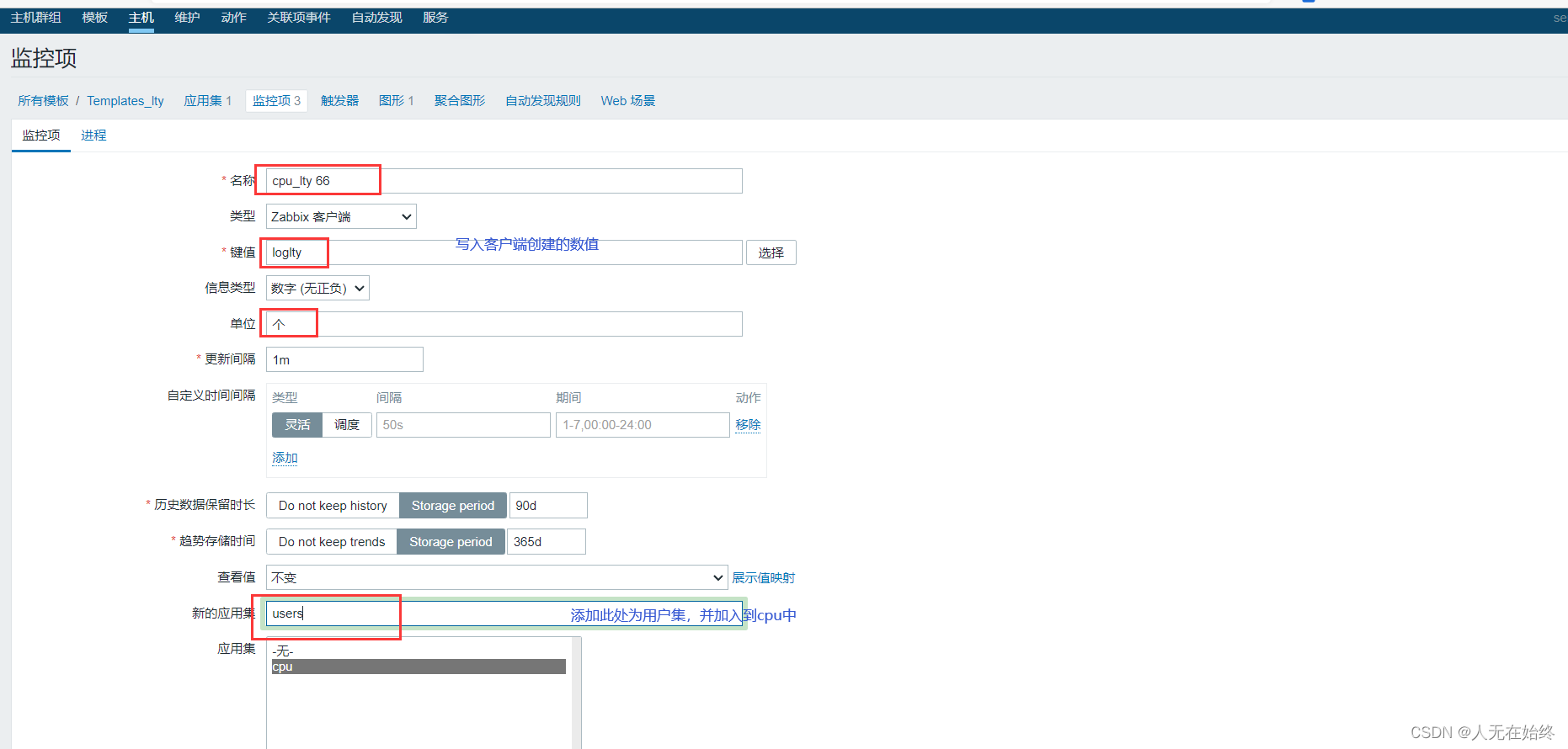Click the 更新间隔 field showing 1m
1568x749 pixels.
(344, 359)
